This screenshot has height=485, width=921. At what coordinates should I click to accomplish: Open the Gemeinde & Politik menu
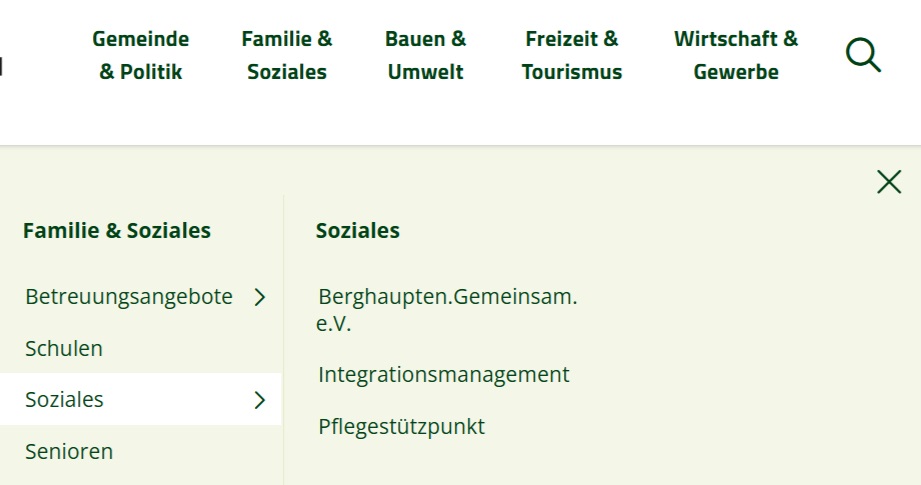[141, 55]
